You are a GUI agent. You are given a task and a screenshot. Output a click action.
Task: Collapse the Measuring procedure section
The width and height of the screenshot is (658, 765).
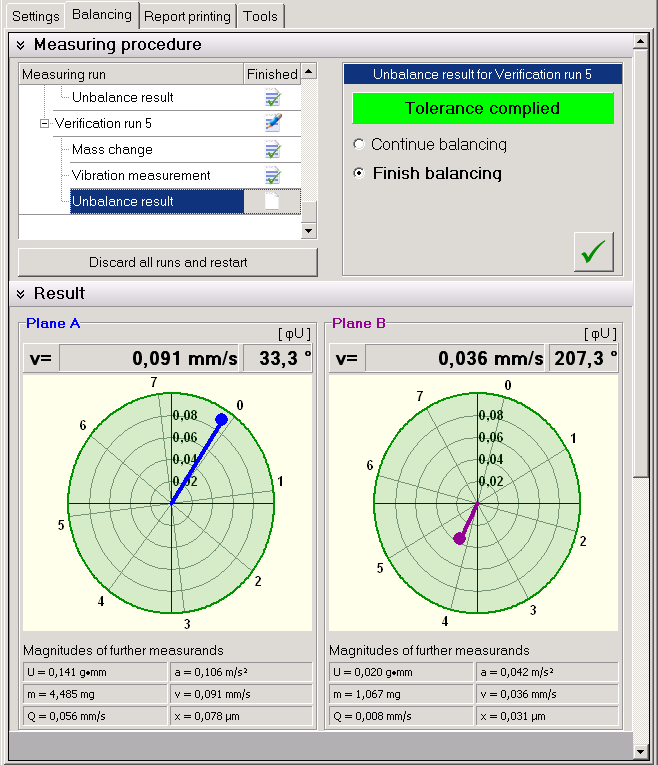[19, 45]
